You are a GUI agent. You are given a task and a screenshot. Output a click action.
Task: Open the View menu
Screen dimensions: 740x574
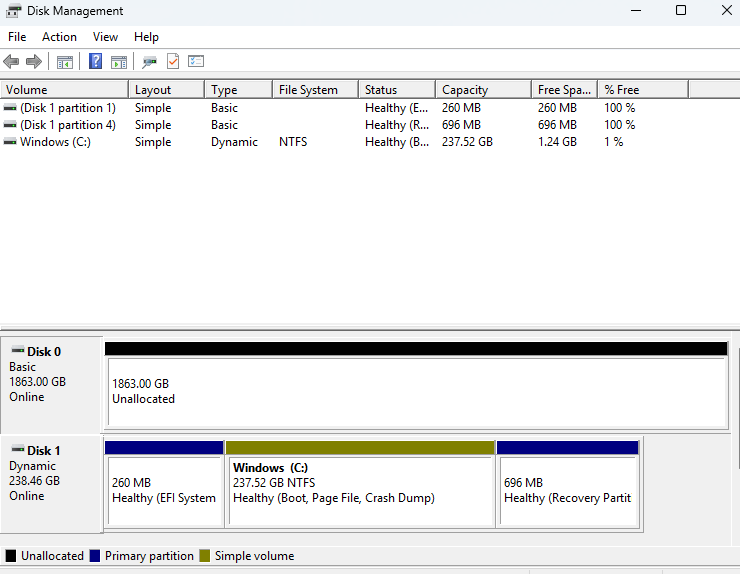[105, 37]
